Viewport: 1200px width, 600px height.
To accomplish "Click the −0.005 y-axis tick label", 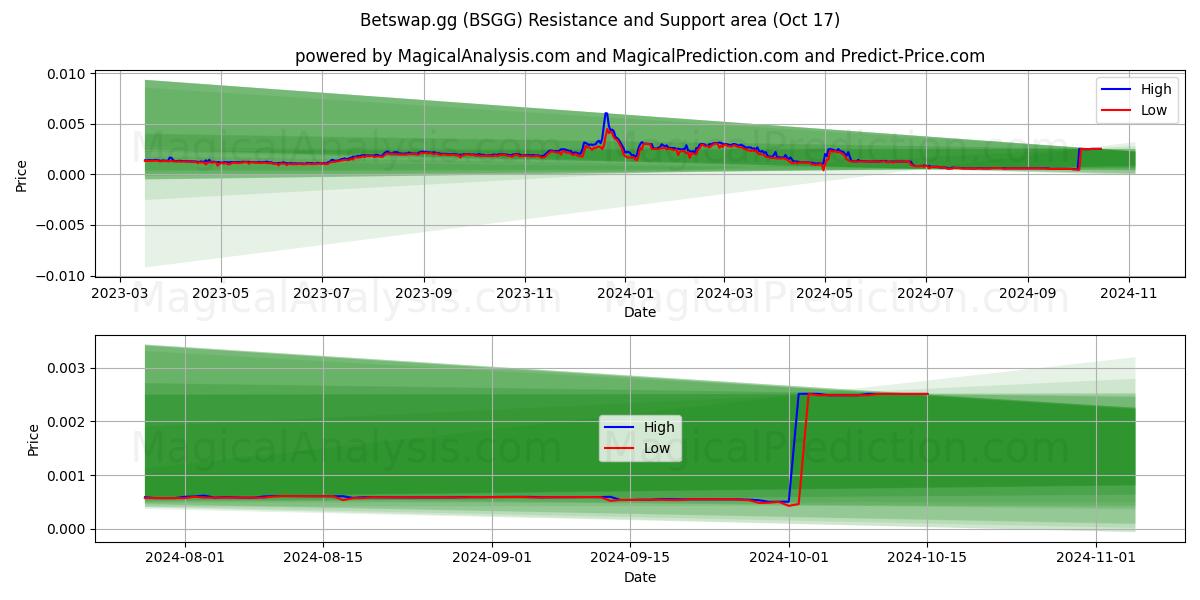I will pos(62,225).
